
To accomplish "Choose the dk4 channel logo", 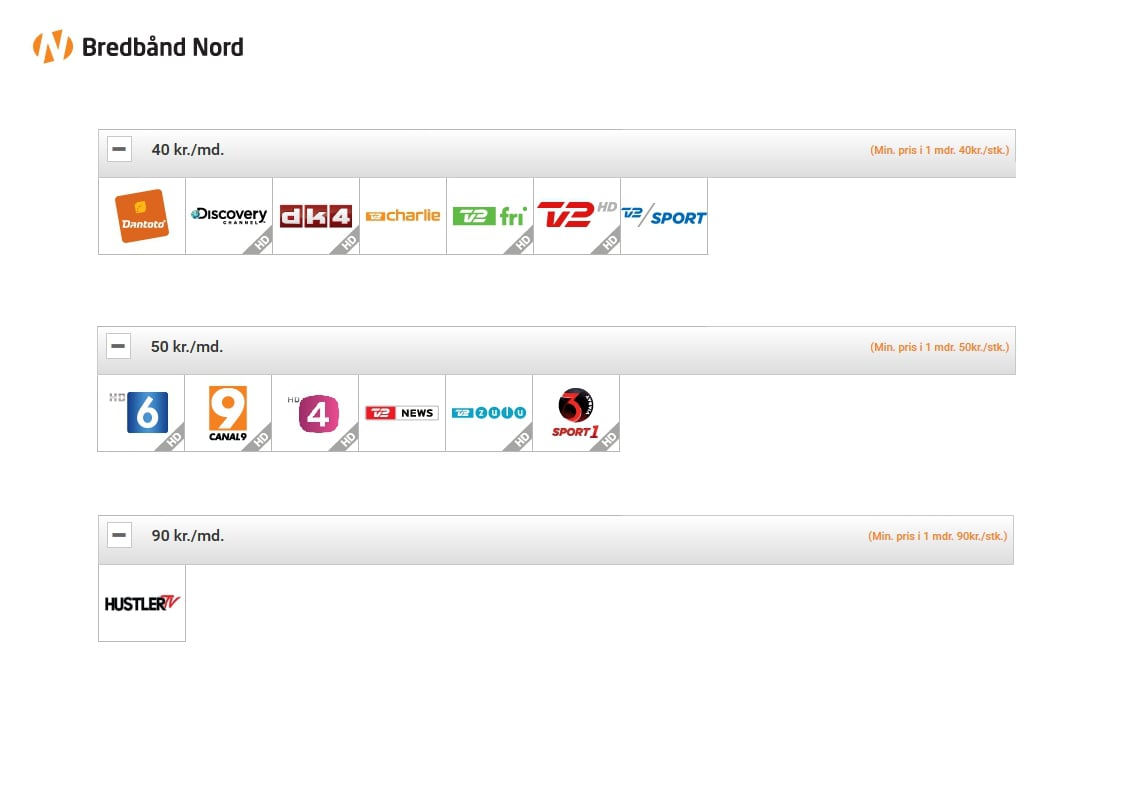I will tap(316, 216).
